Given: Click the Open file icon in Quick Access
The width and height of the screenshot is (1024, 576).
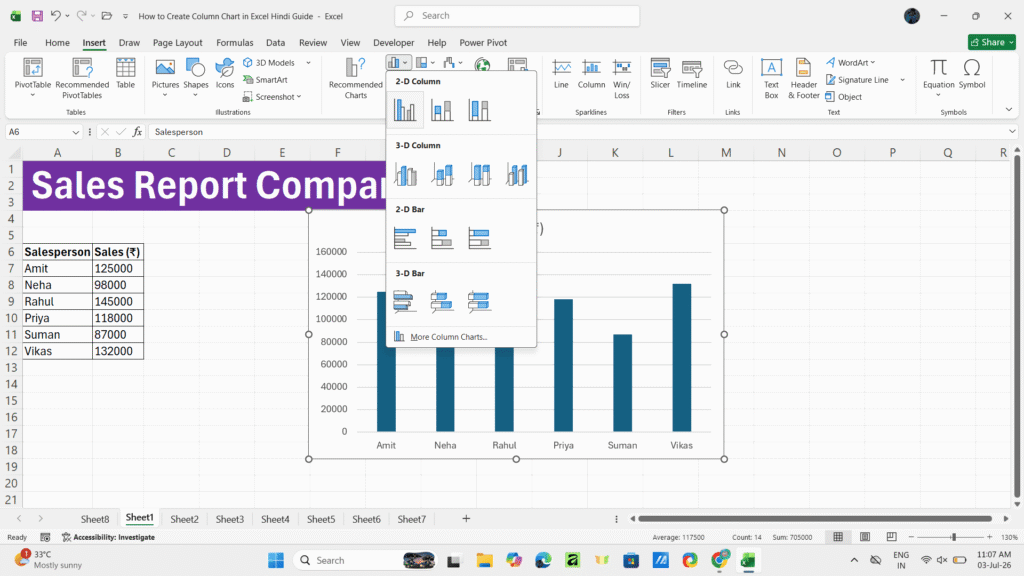Looking at the screenshot, I should [106, 16].
